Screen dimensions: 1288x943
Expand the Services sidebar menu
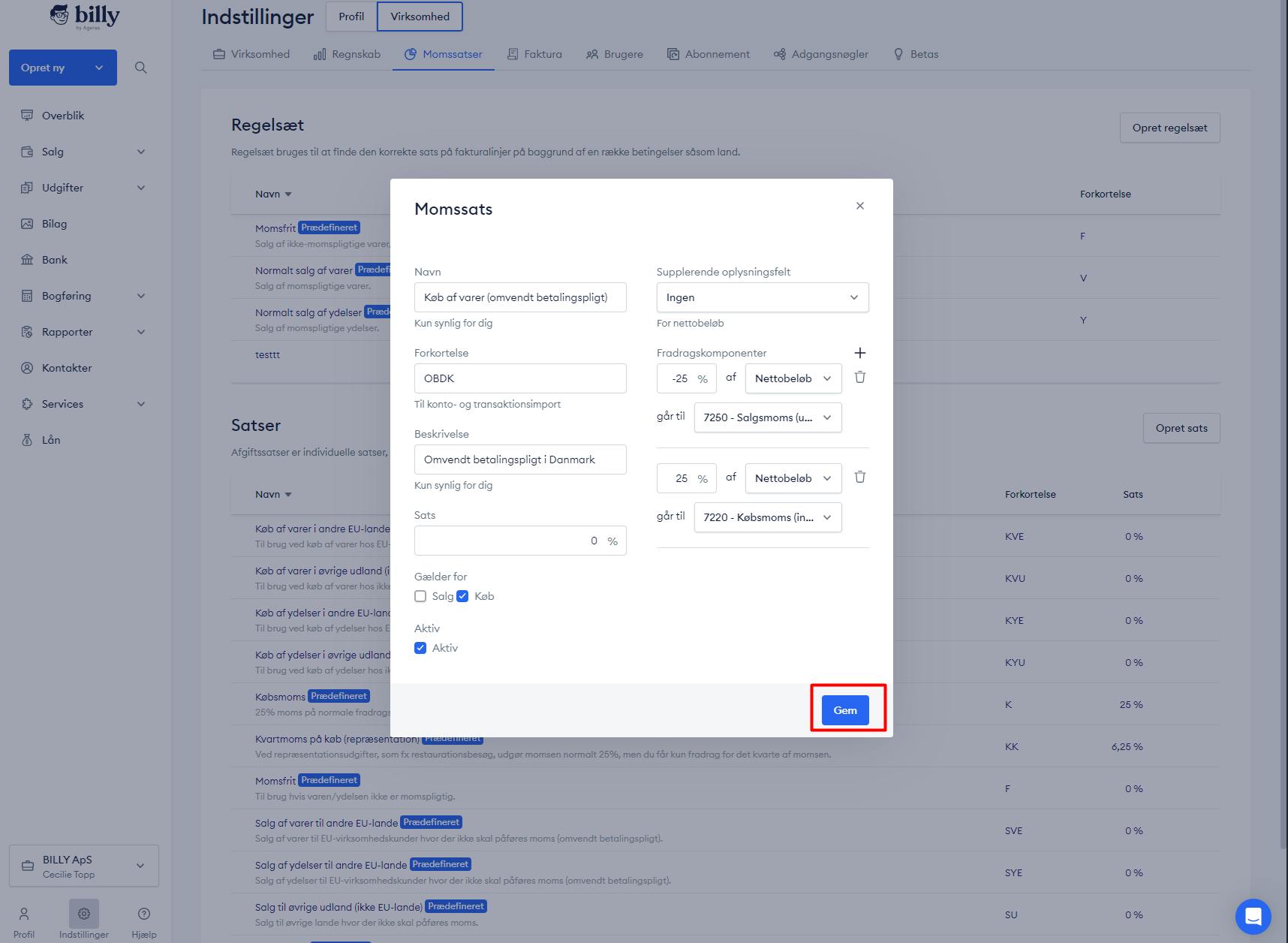tap(141, 404)
